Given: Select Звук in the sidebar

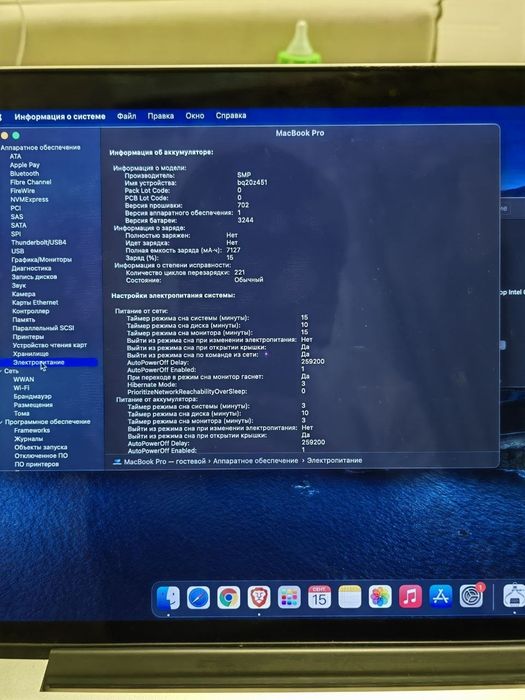Looking at the screenshot, I should pyautogui.click(x=19, y=285).
